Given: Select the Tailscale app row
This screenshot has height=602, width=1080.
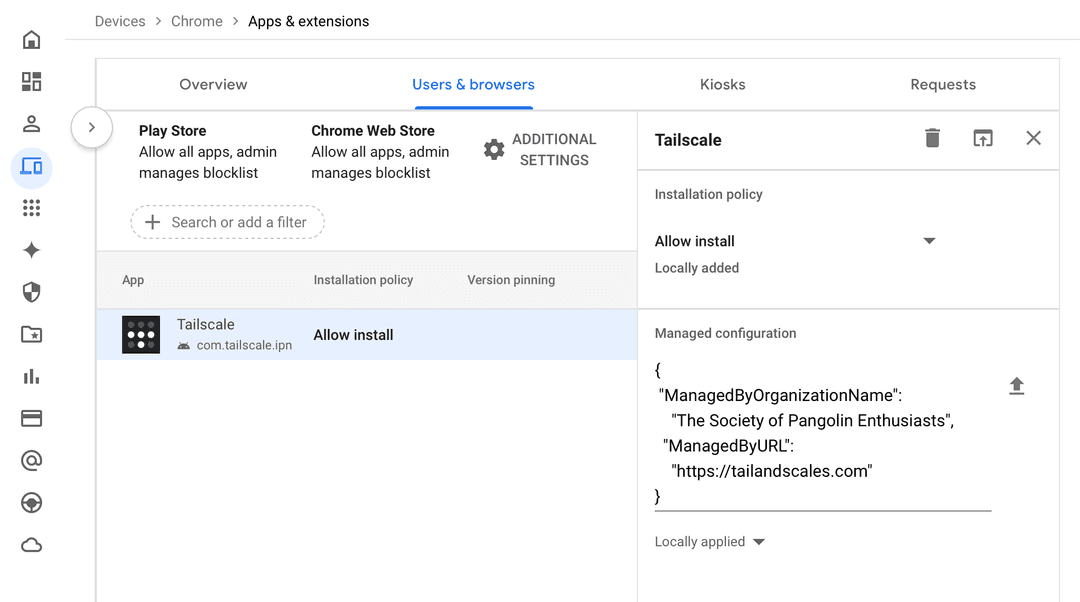Looking at the screenshot, I should [300, 334].
